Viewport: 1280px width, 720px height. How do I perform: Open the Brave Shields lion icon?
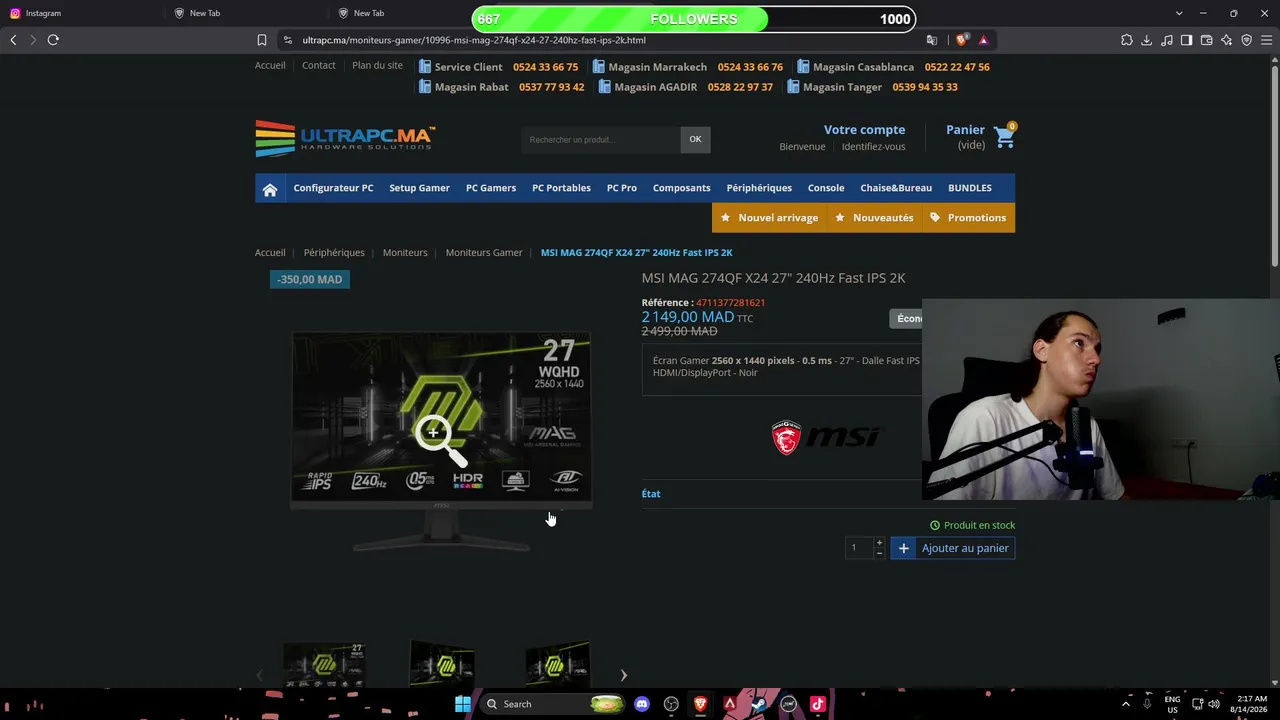pyautogui.click(x=962, y=40)
